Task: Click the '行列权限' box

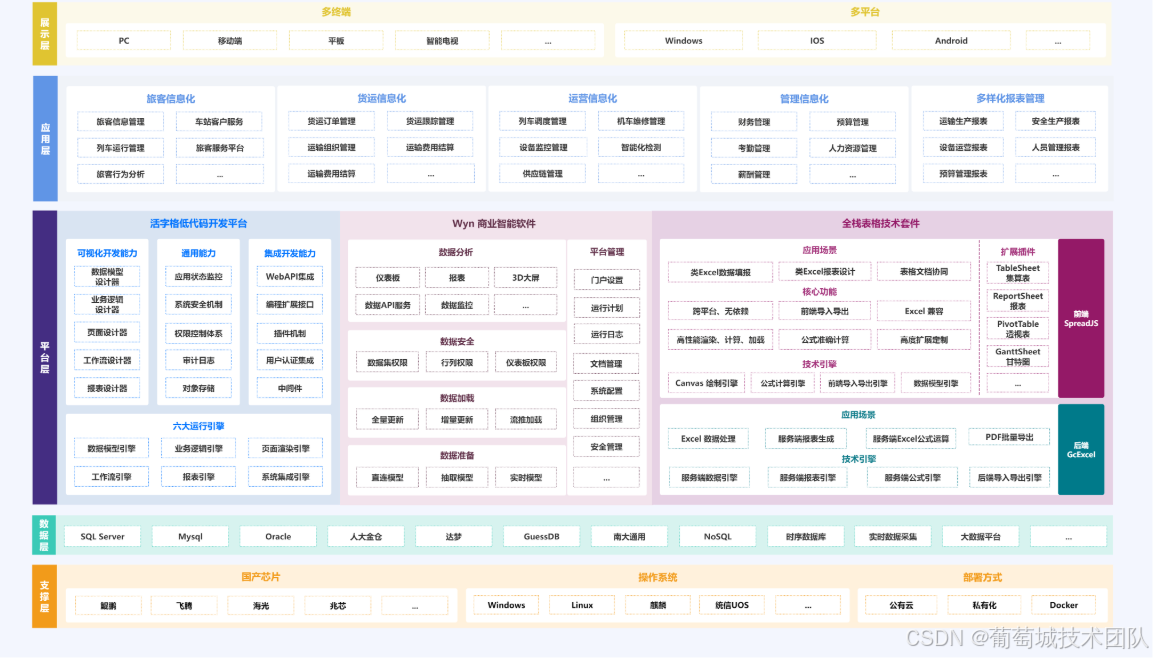Action: point(457,362)
